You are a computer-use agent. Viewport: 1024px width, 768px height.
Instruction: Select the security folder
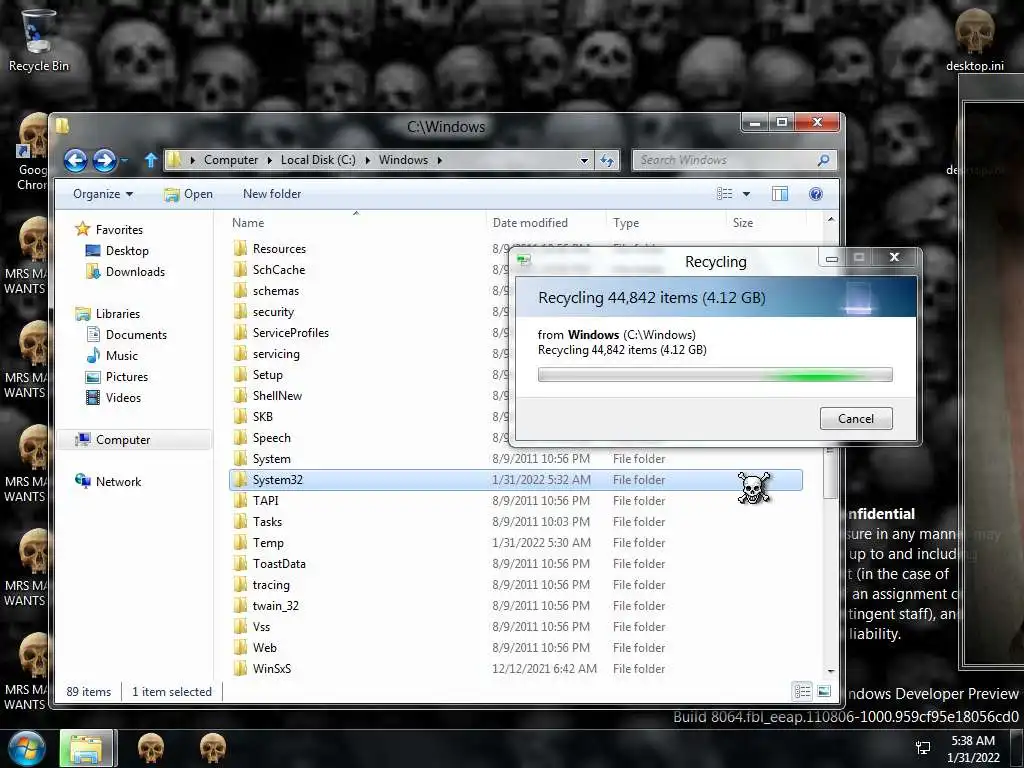click(273, 312)
